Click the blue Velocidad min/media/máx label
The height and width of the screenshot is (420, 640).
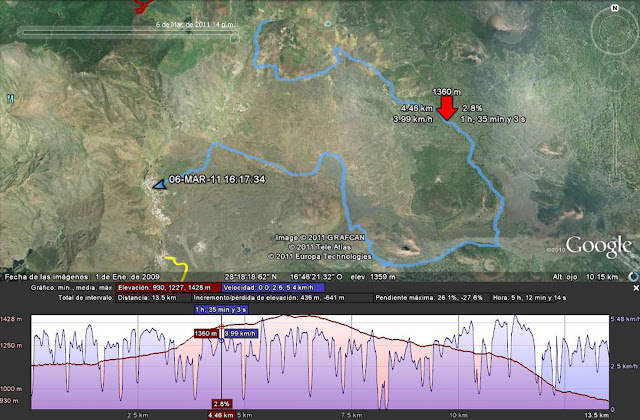coord(273,288)
